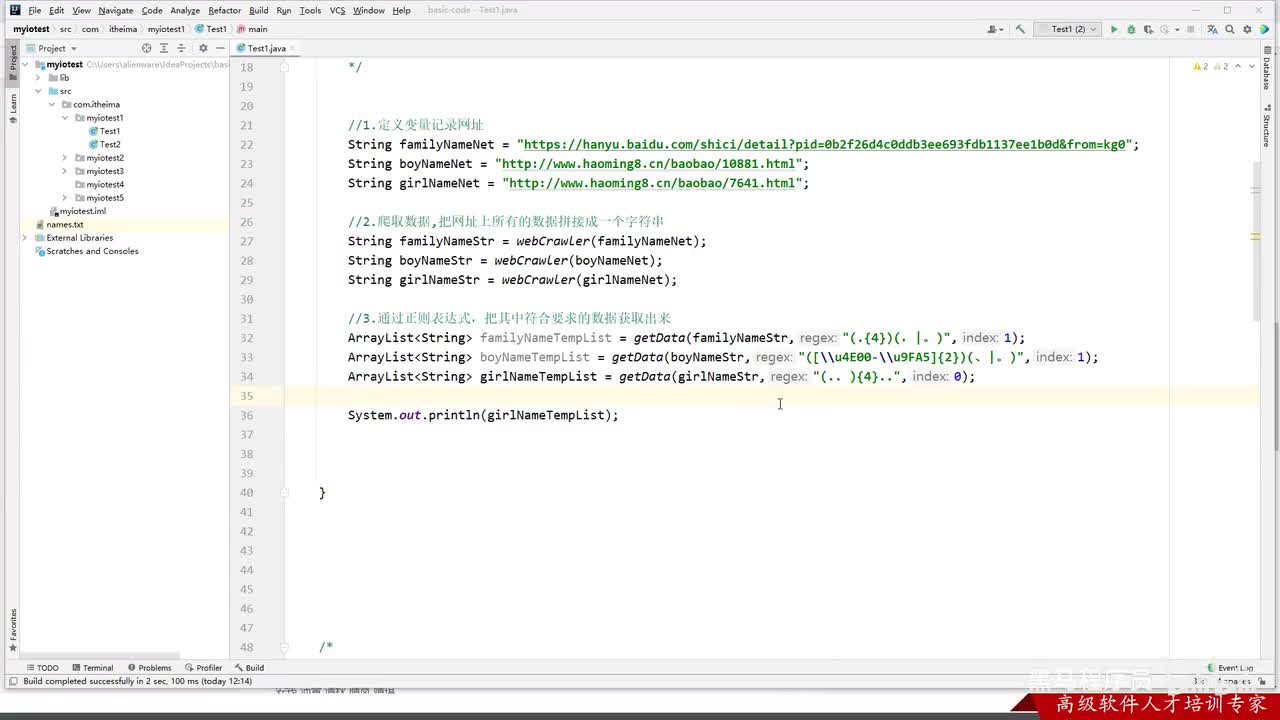Open the File menu

(35, 10)
